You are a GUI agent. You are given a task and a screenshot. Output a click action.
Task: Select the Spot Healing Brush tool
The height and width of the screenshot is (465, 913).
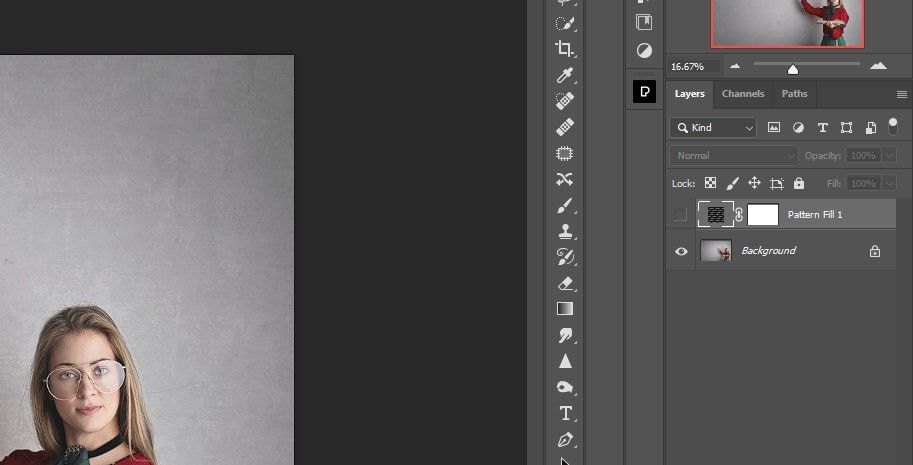tap(565, 101)
